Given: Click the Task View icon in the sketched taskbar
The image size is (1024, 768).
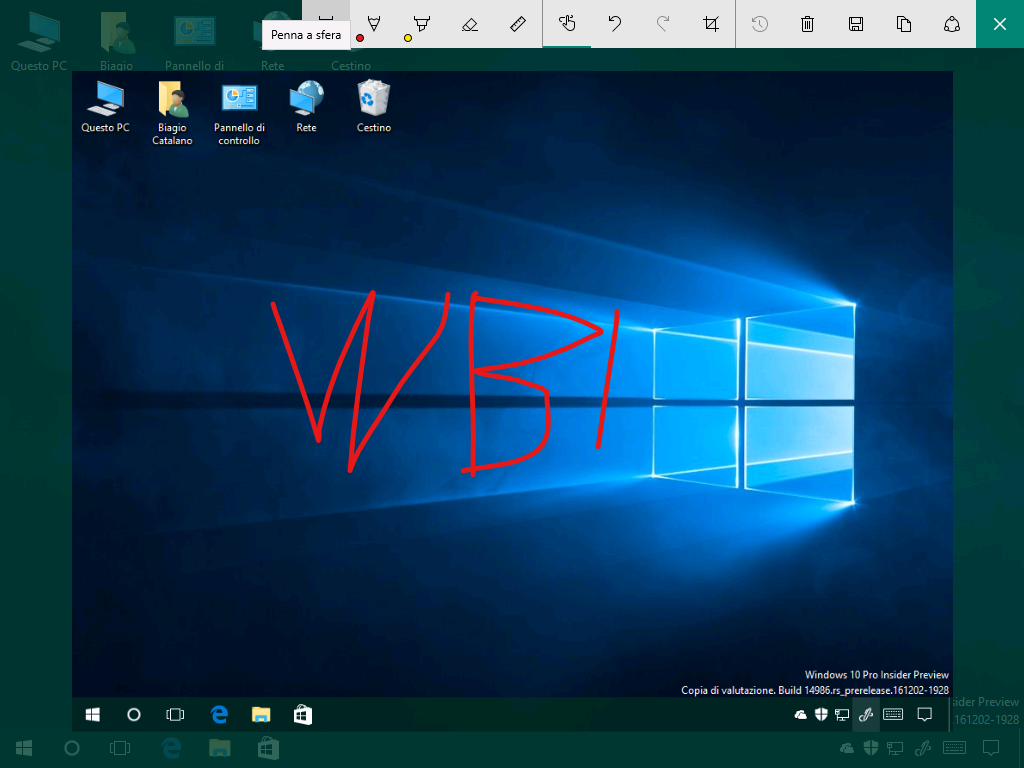Looking at the screenshot, I should 175,714.
